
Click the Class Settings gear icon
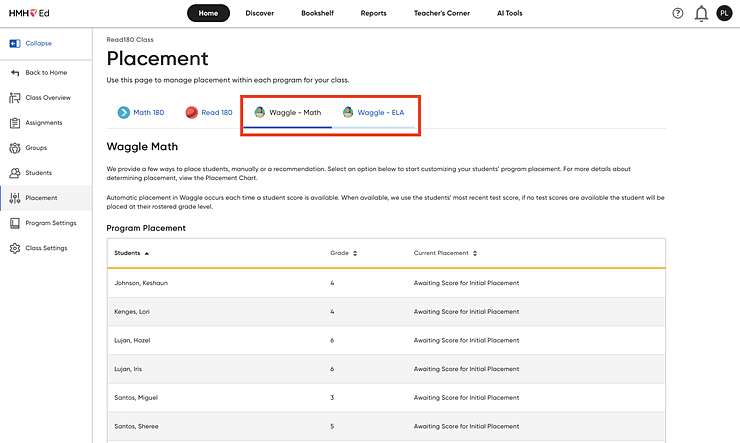[15, 248]
